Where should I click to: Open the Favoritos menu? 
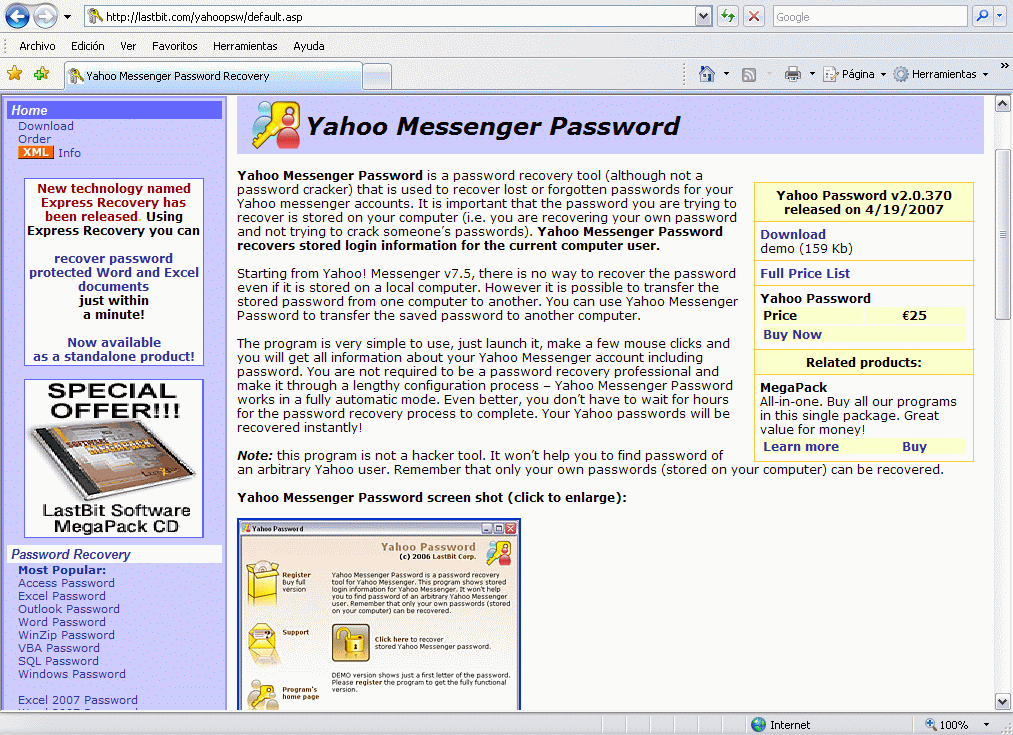point(174,46)
